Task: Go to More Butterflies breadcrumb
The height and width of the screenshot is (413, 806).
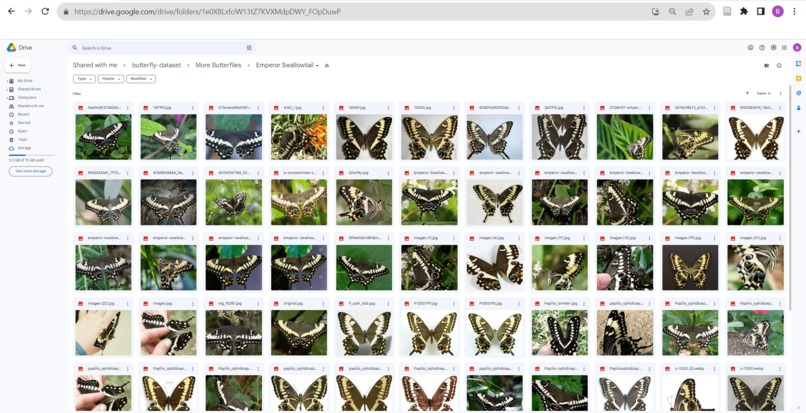Action: 218,65
